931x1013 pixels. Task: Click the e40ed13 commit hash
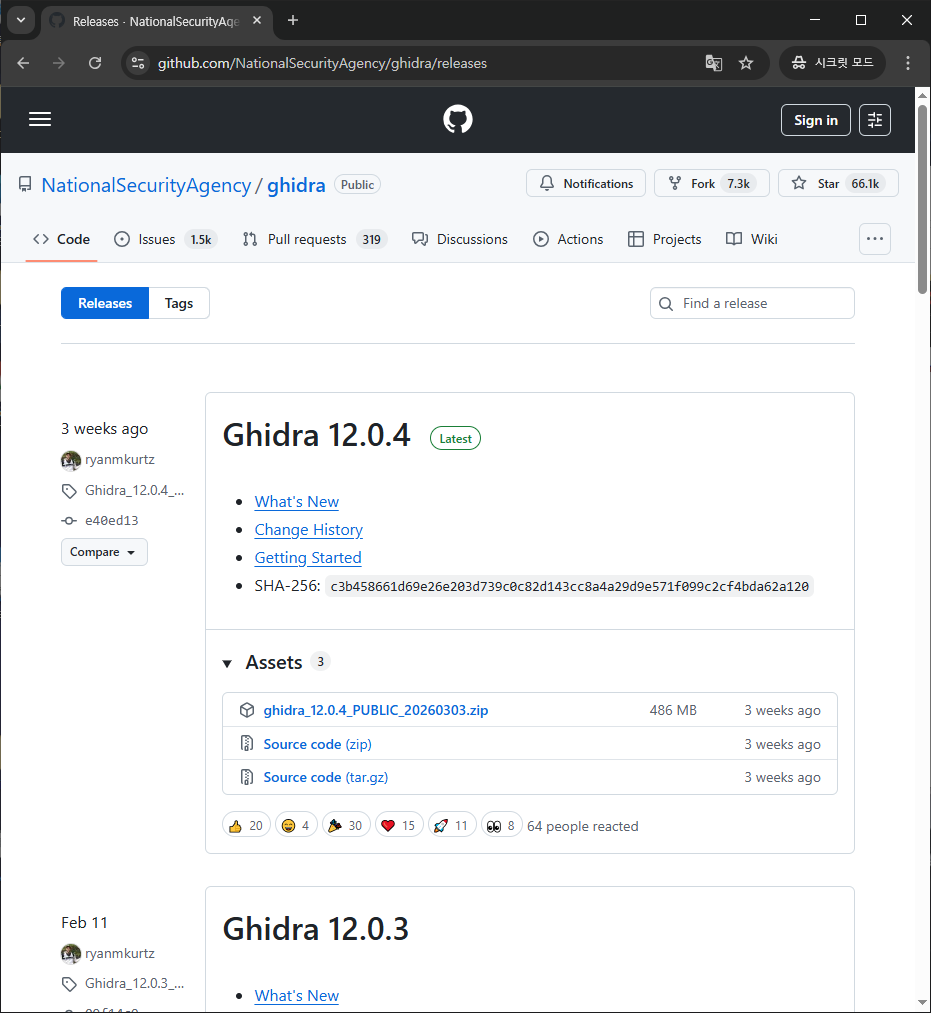pyautogui.click(x=111, y=521)
